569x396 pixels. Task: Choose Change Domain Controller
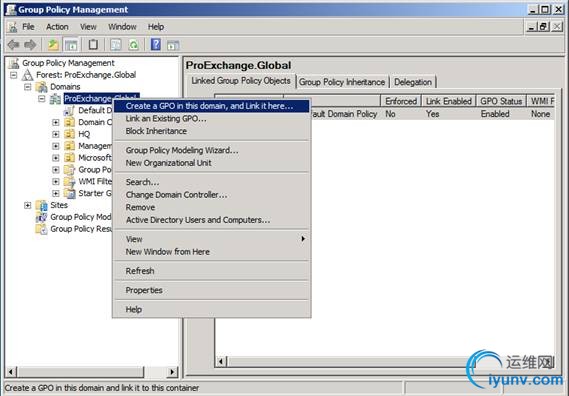[212, 195]
